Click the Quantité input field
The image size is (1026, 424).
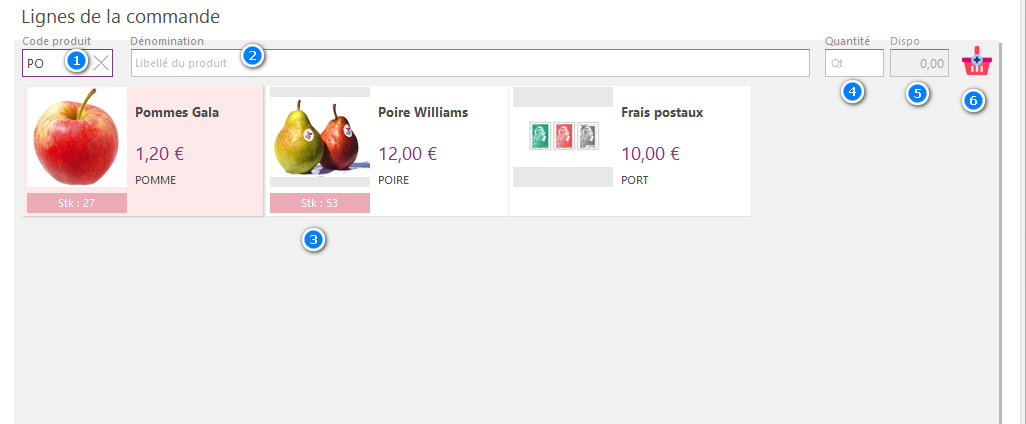click(854, 63)
